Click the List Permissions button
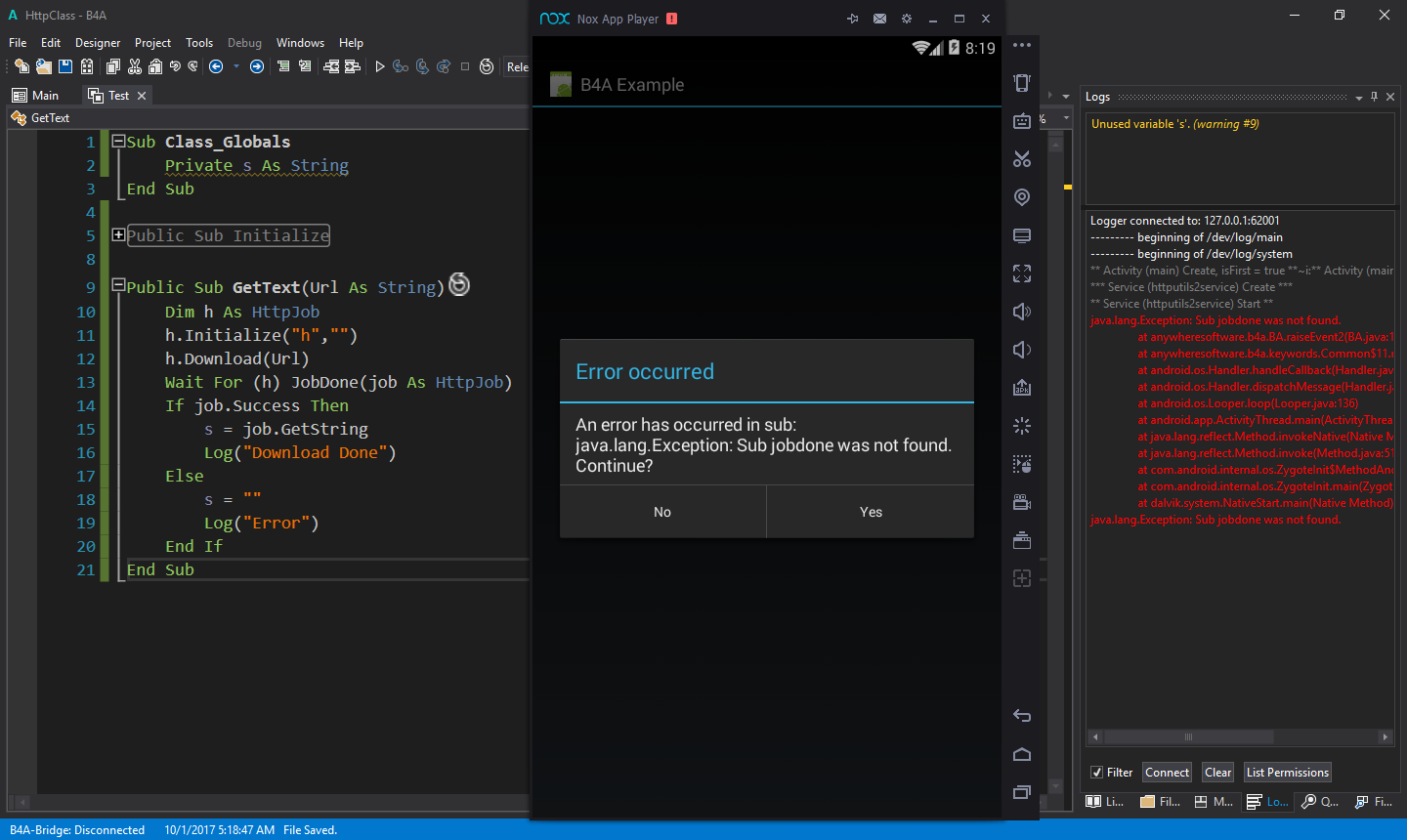This screenshot has height=840, width=1407. click(x=1287, y=773)
